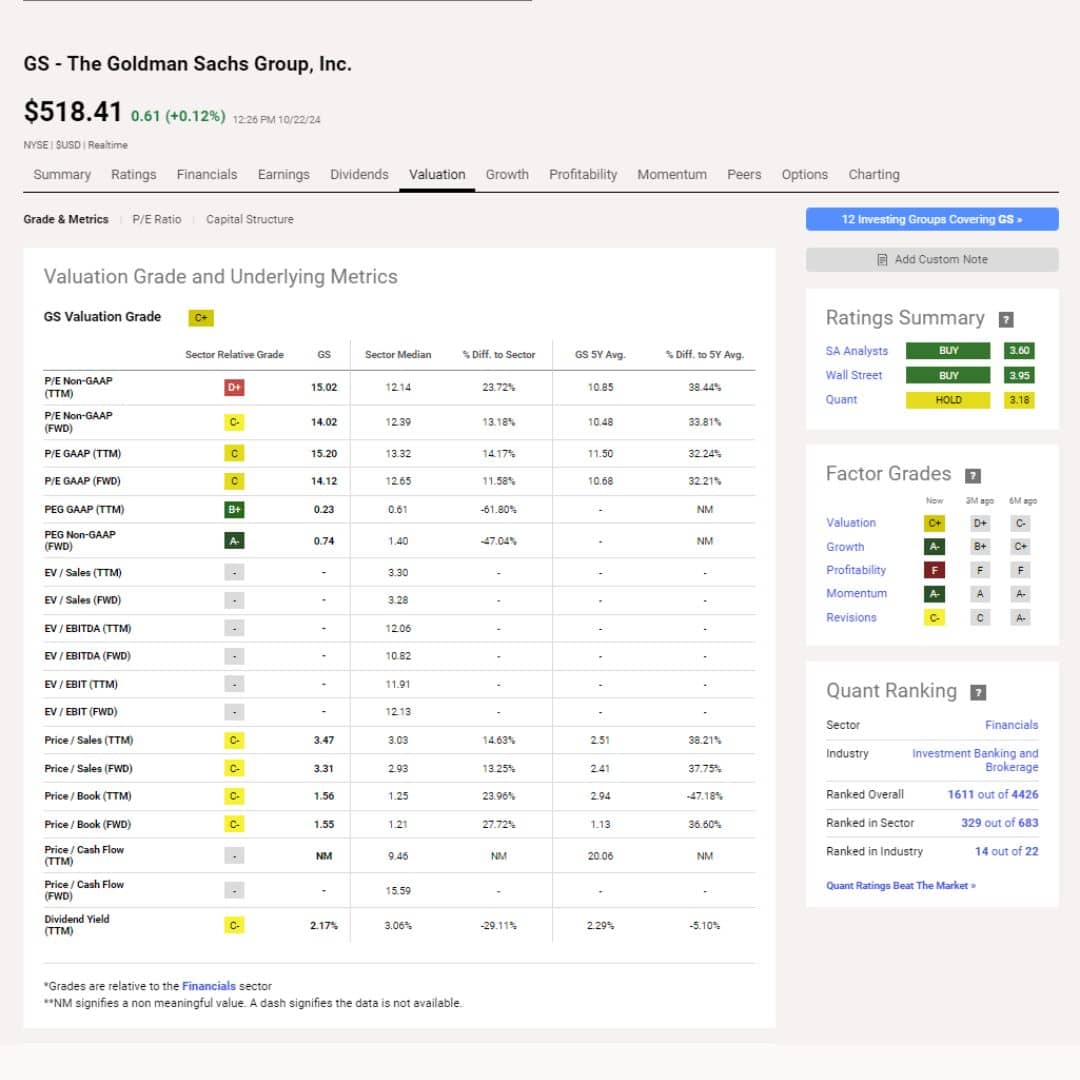Click the green BUY badge for SA Analysts

(x=948, y=351)
